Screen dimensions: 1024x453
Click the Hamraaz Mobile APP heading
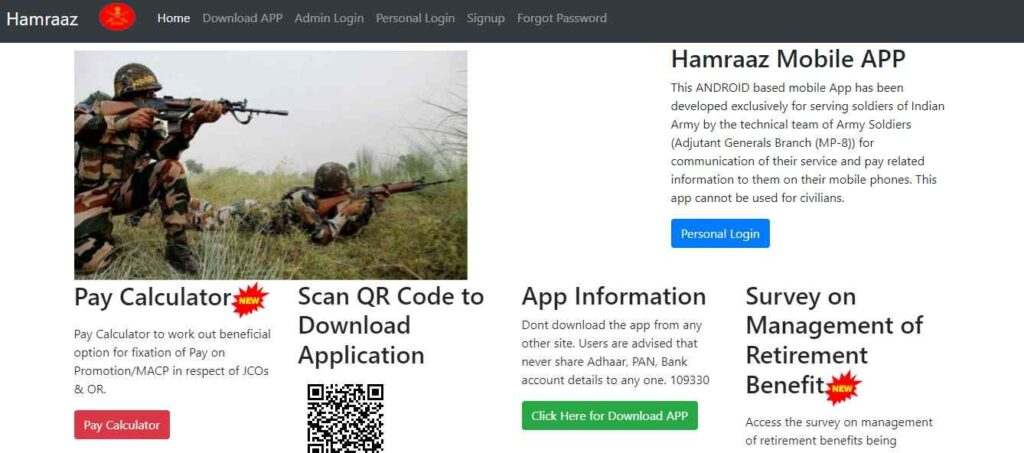(x=788, y=59)
